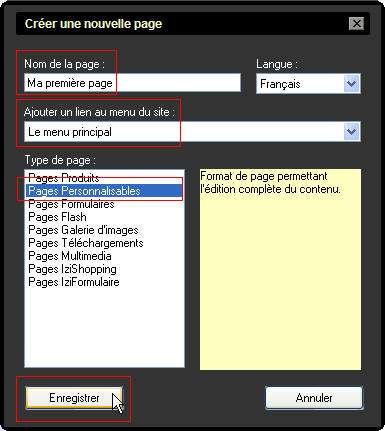This screenshot has width=385, height=431.
Task: Close the Créer une nouvelle page dialog
Action: click(x=356, y=24)
